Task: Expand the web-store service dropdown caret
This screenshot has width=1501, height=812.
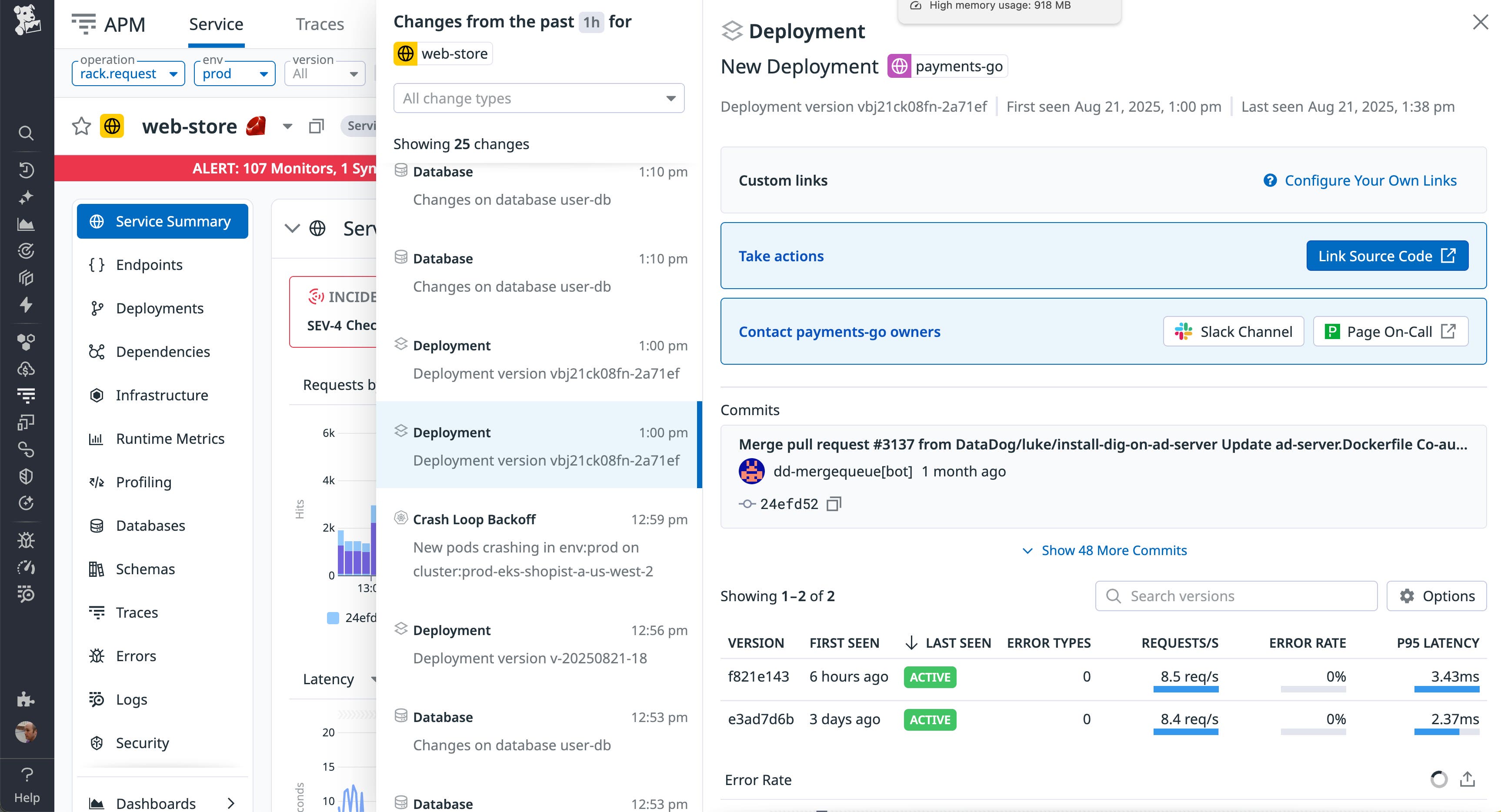Action: 287,126
